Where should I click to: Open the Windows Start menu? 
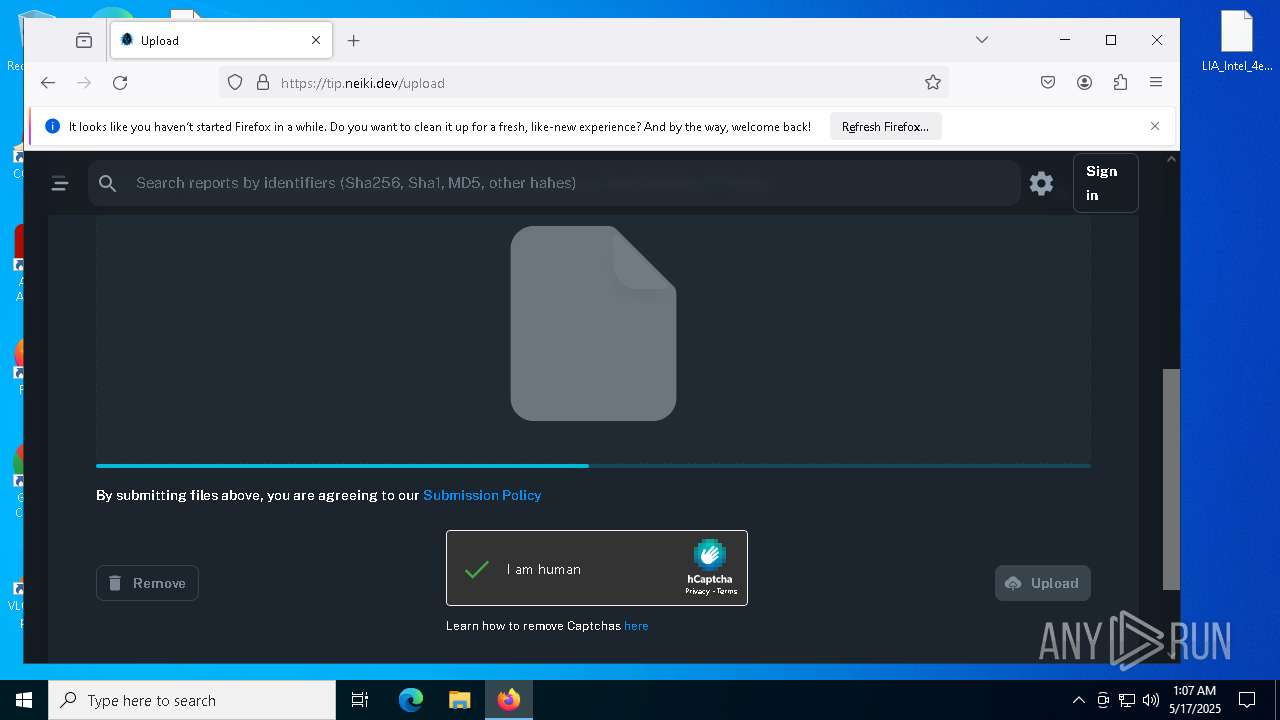(24, 700)
